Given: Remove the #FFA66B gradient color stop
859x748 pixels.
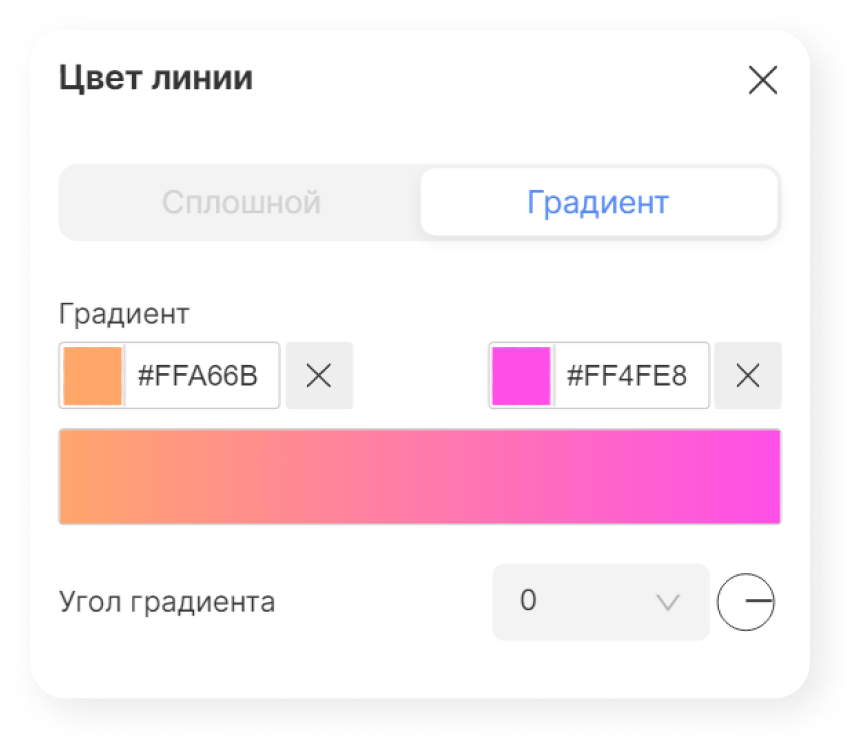Looking at the screenshot, I should tap(319, 375).
